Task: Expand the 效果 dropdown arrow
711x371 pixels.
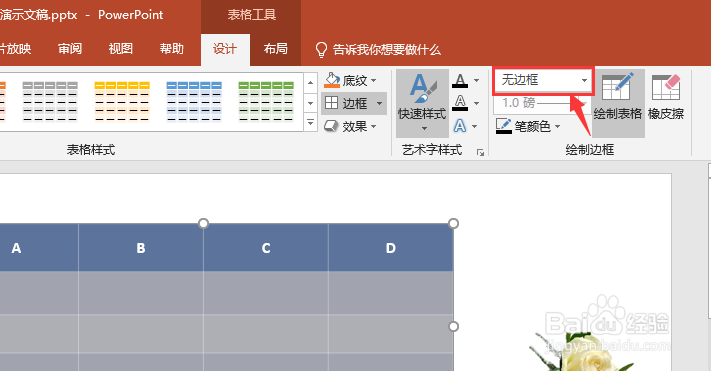Action: tap(374, 126)
